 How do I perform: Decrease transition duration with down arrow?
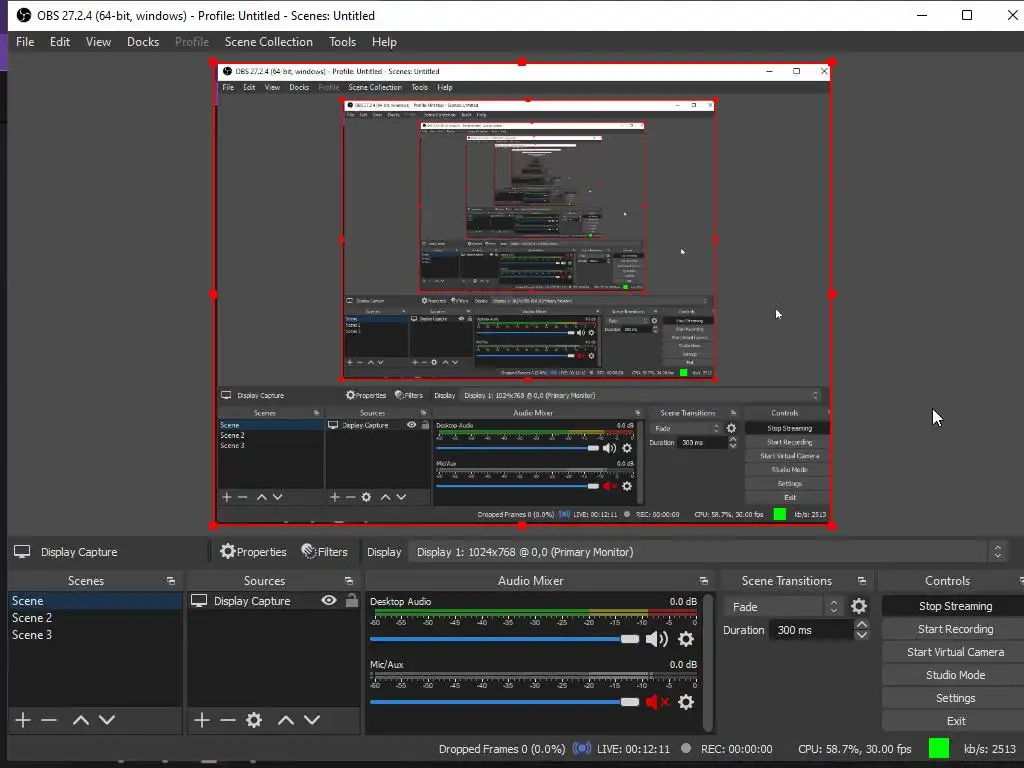[x=861, y=635]
